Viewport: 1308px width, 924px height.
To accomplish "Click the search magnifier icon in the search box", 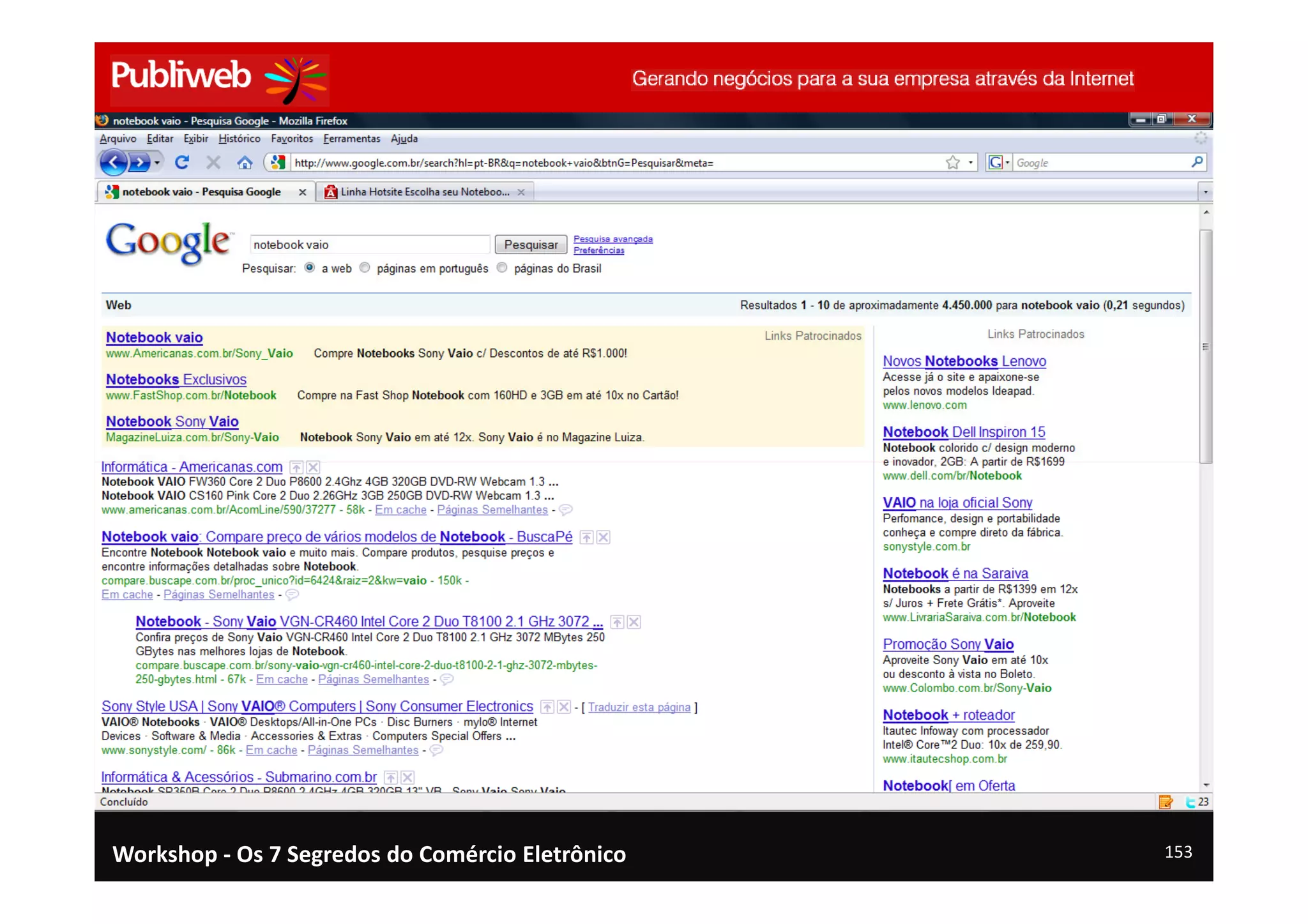I will coord(1197,162).
